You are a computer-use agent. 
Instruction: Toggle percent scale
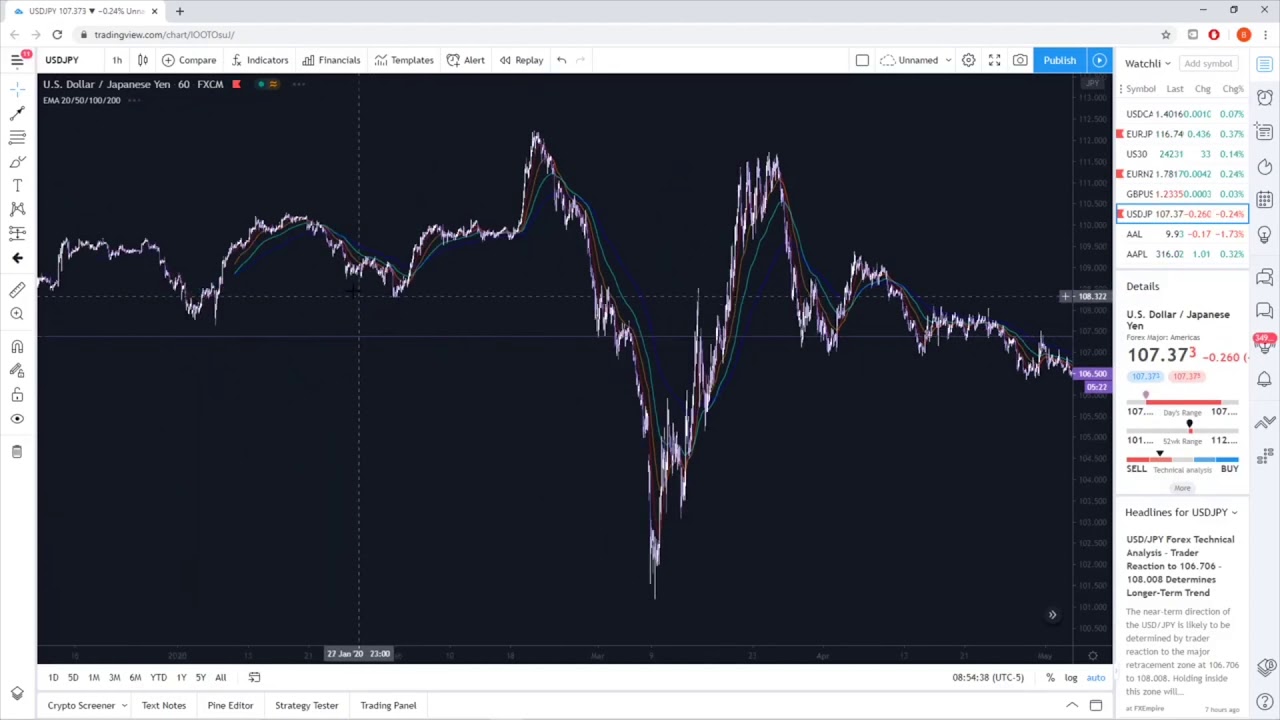tap(1050, 678)
